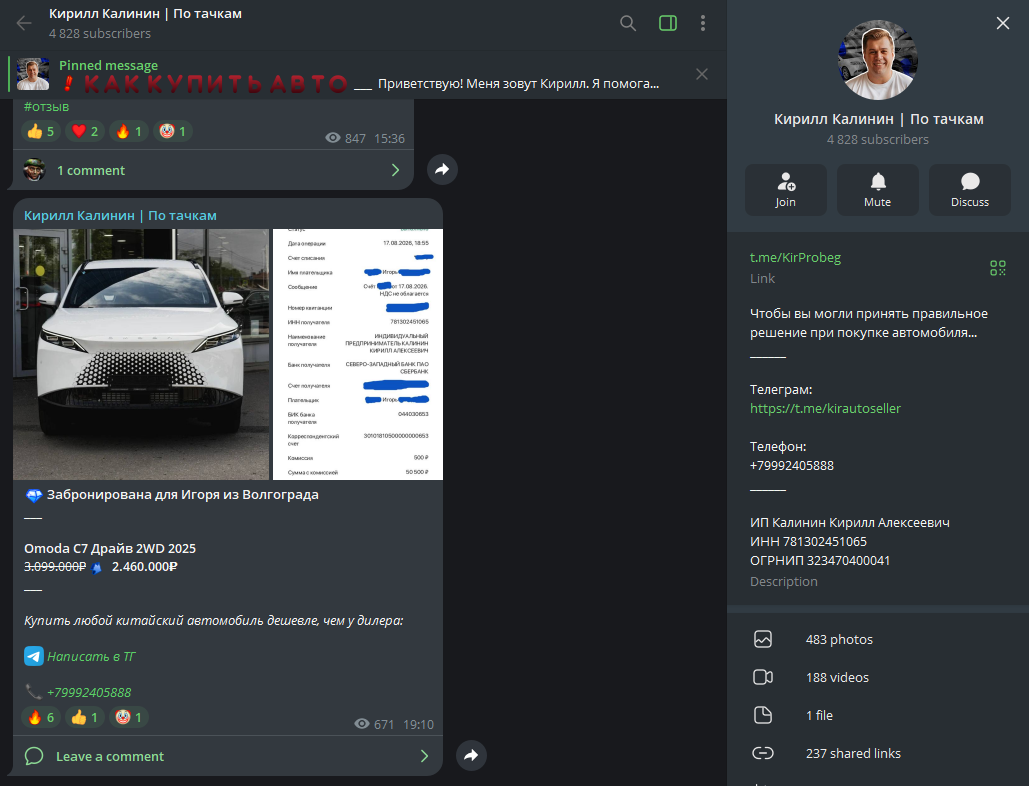Viewport: 1029px width, 786px height.
Task: Expand the truncated channel description text
Action: click(x=869, y=323)
